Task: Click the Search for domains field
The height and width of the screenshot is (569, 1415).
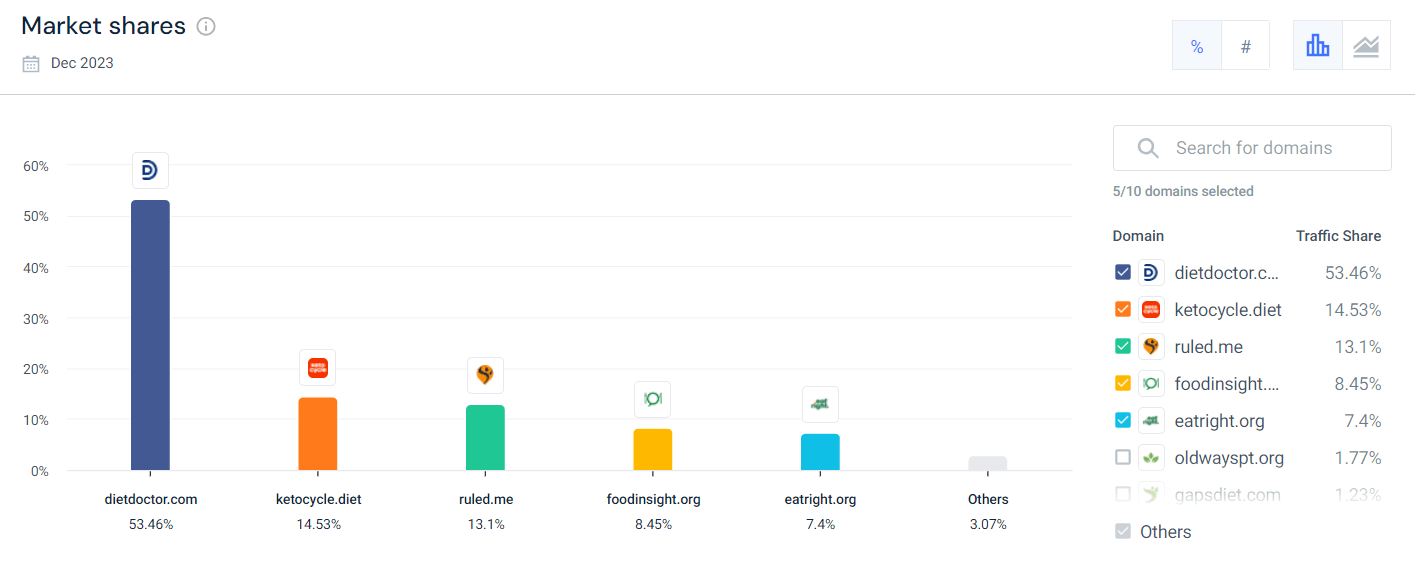Action: click(1252, 148)
